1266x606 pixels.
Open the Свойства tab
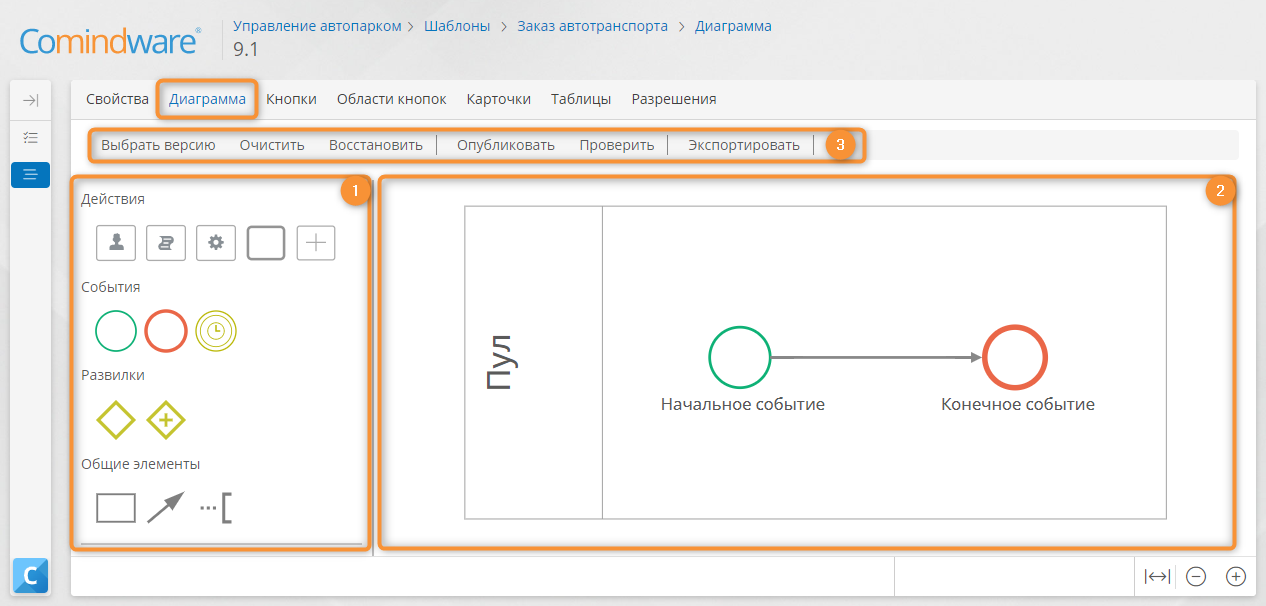(x=117, y=99)
